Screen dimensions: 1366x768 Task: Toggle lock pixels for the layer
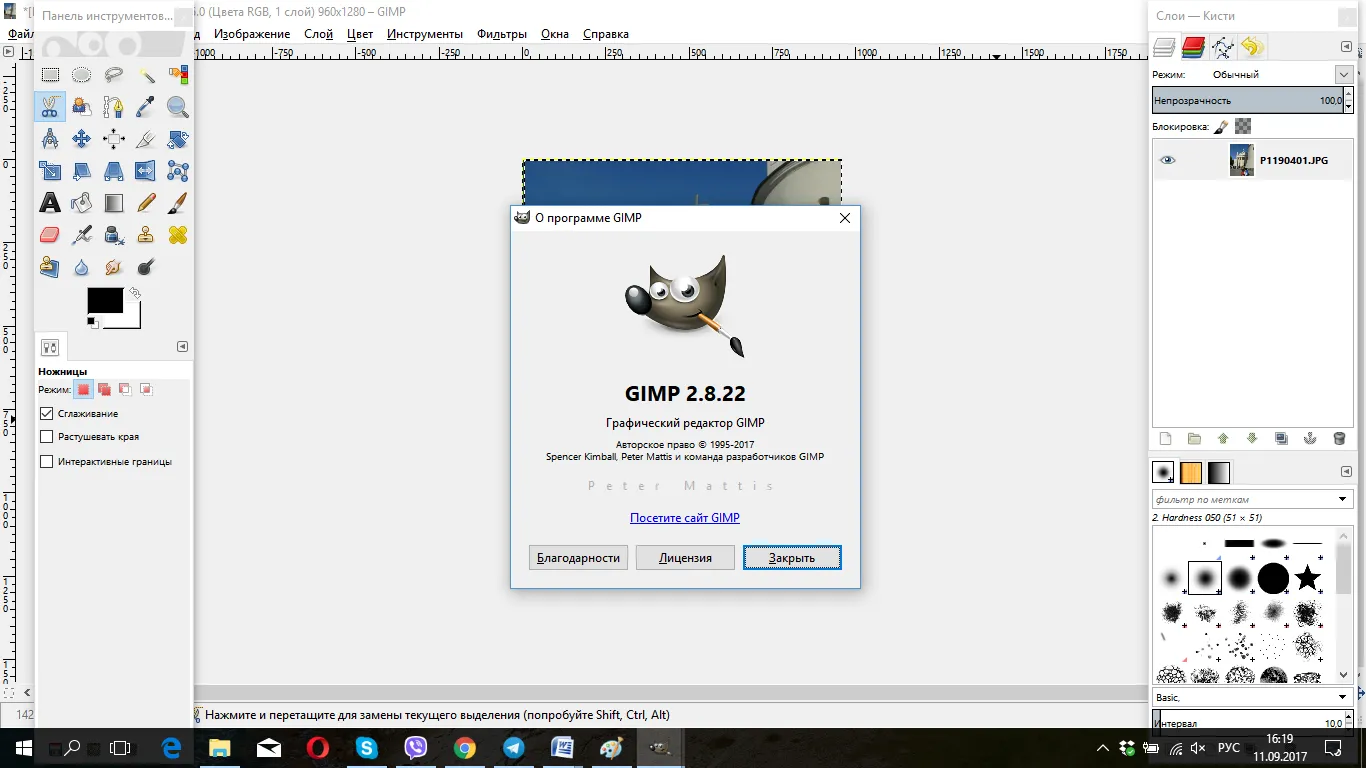tap(1222, 126)
